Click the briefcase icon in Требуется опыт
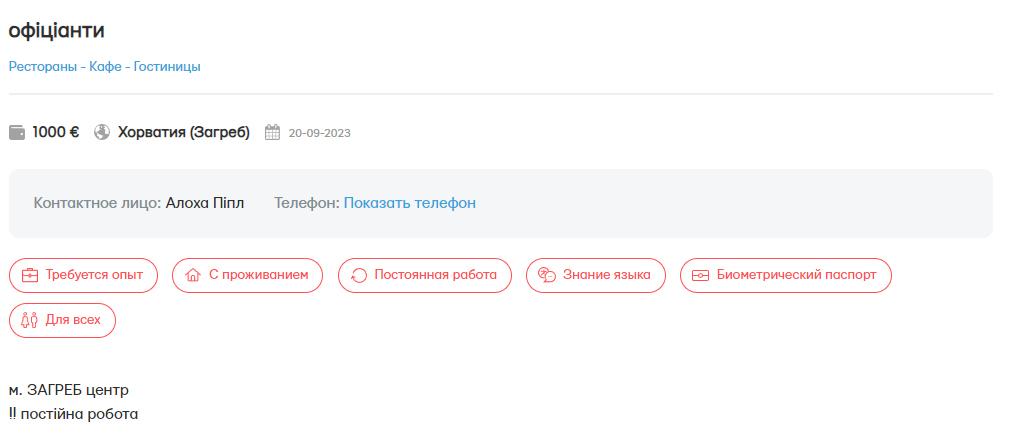The width and height of the screenshot is (1009, 439). [30, 275]
